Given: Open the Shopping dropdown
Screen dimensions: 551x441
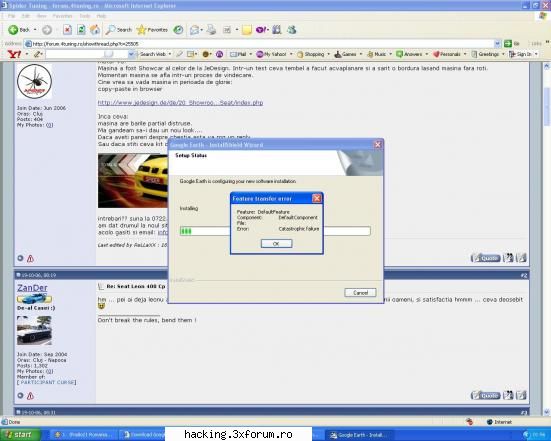Looking at the screenshot, I should tap(328, 54).
